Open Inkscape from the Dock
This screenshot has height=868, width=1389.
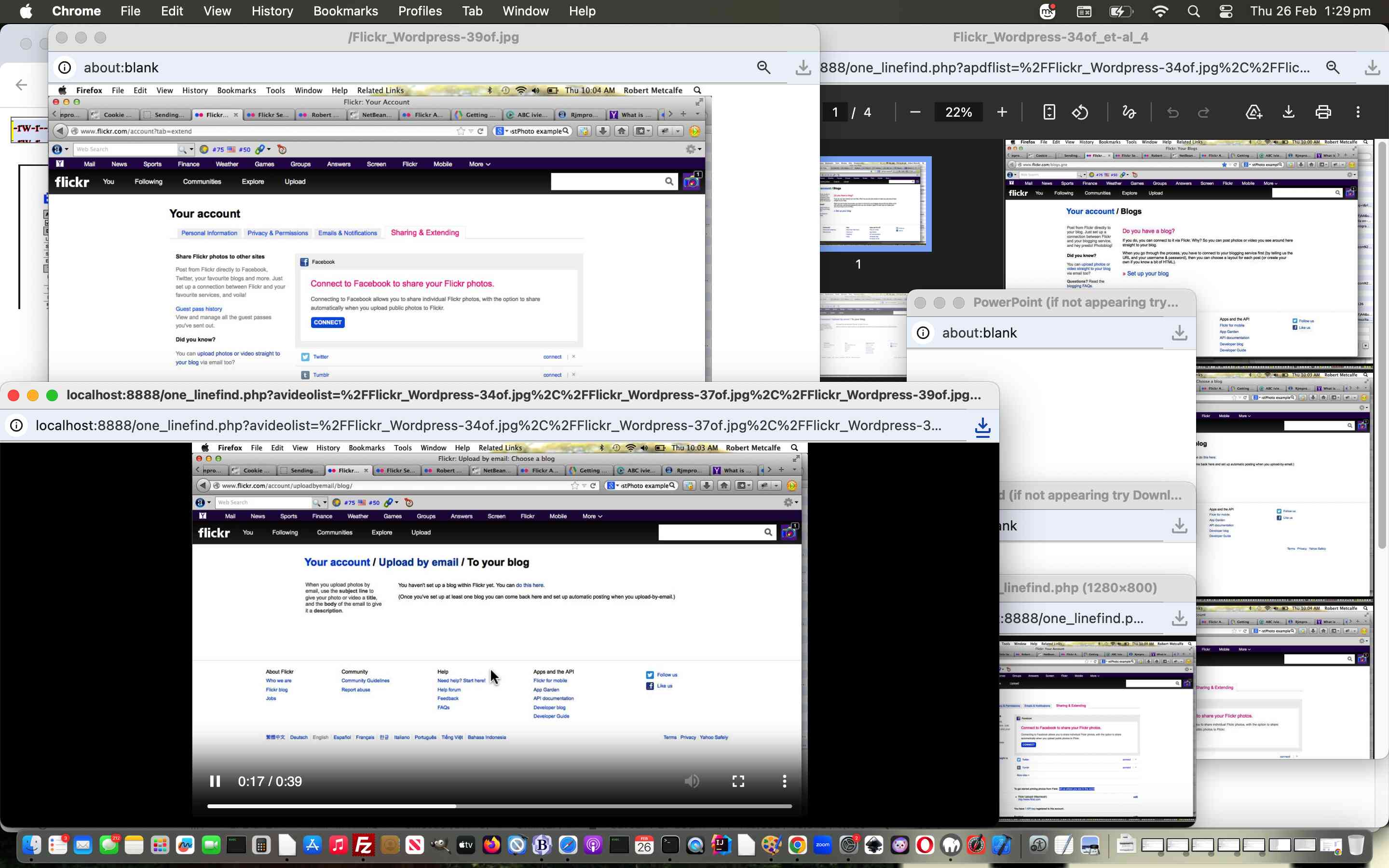pos(874,844)
